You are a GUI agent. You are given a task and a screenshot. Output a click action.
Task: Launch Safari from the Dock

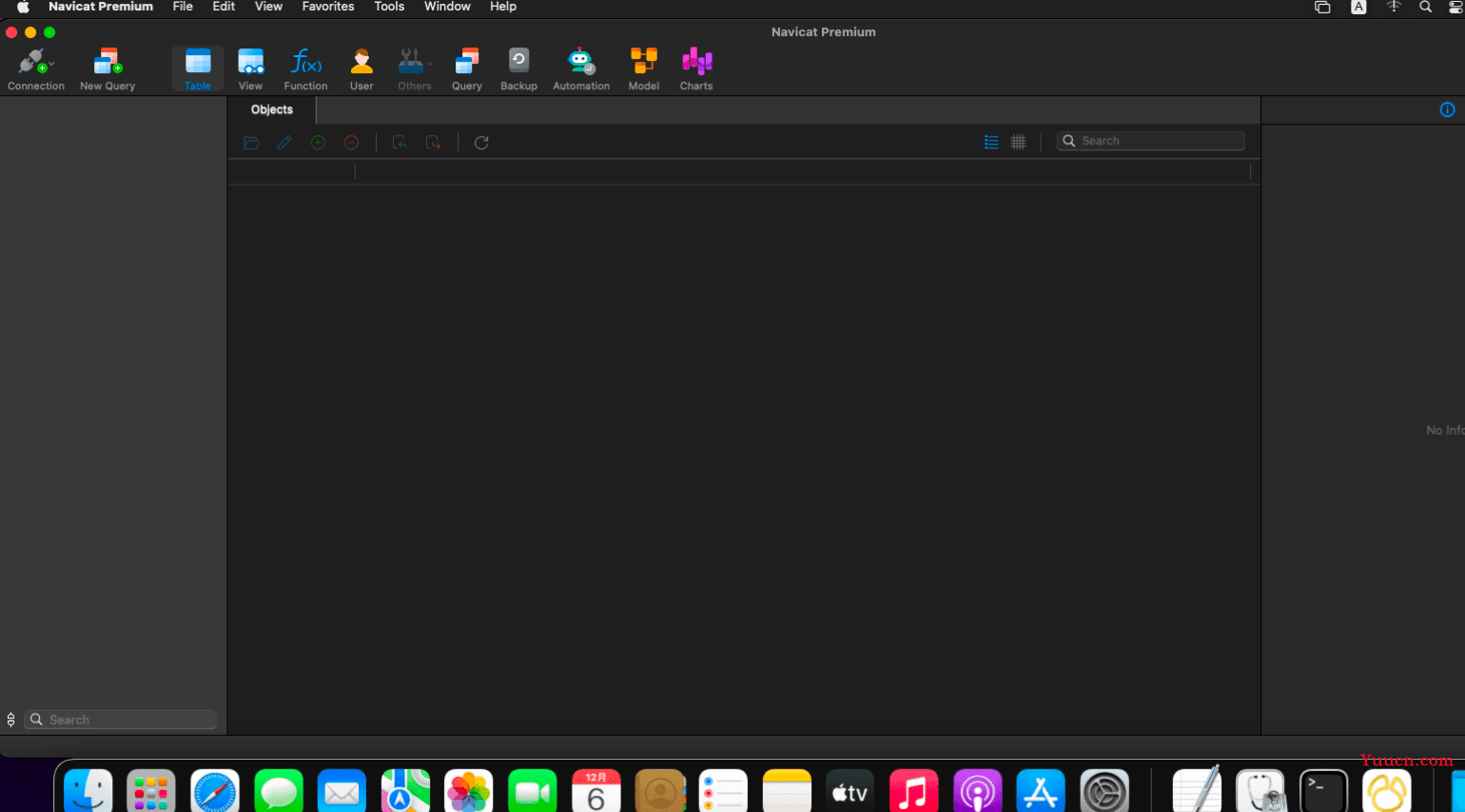click(x=215, y=791)
